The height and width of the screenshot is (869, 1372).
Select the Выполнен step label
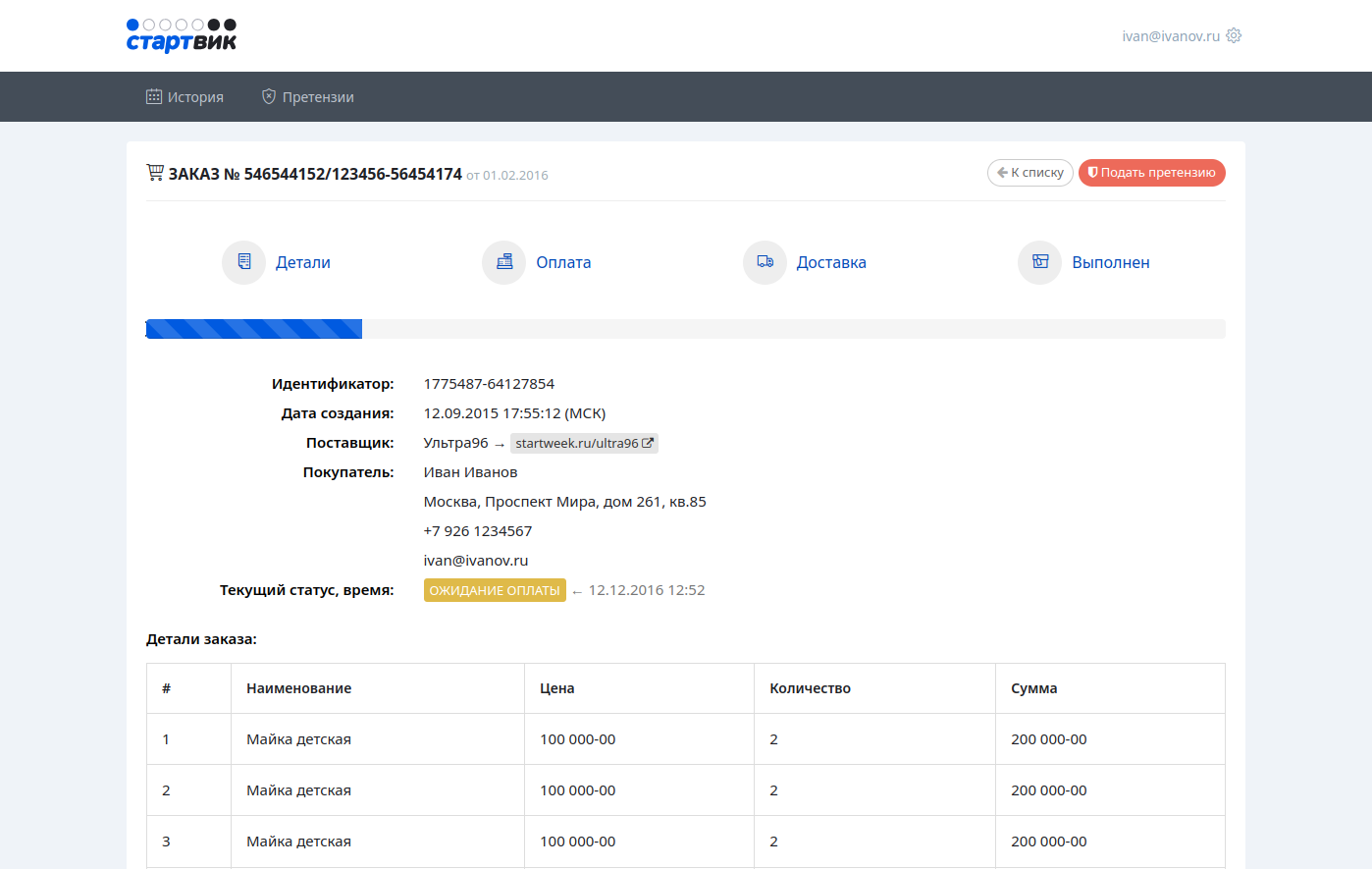pyautogui.click(x=1110, y=263)
